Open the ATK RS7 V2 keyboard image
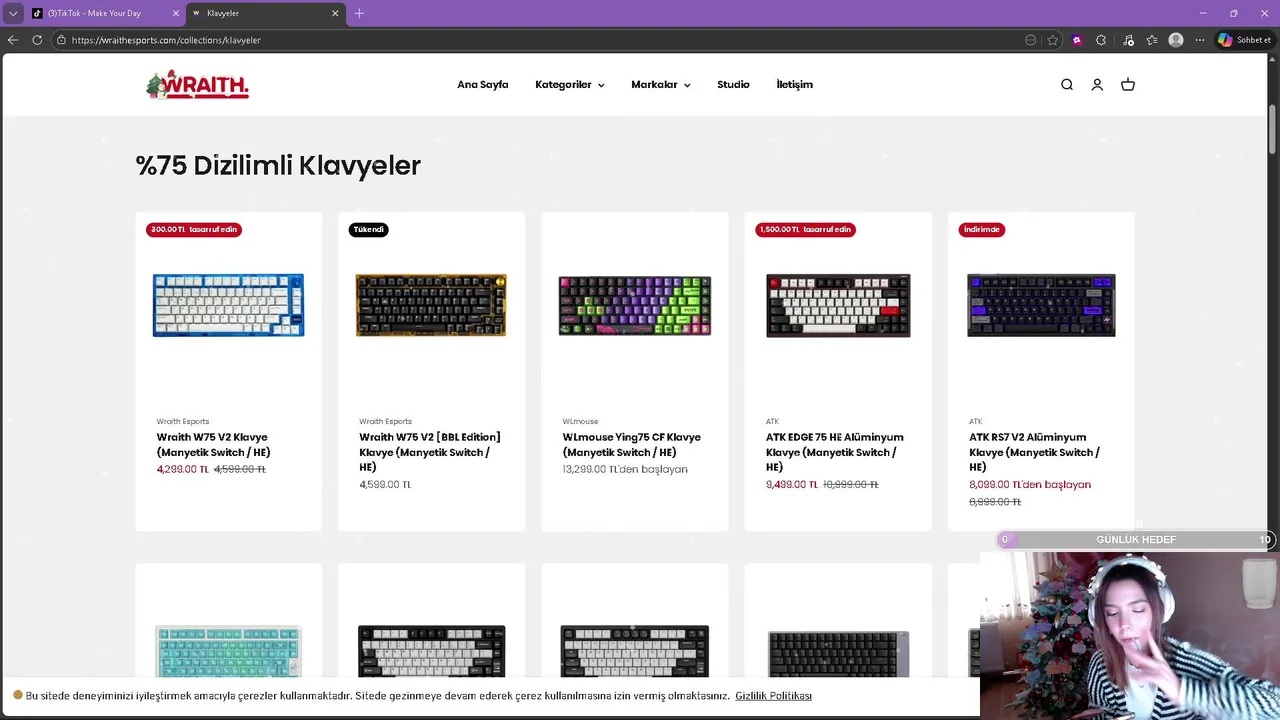This screenshot has width=1280, height=720. coord(1041,305)
